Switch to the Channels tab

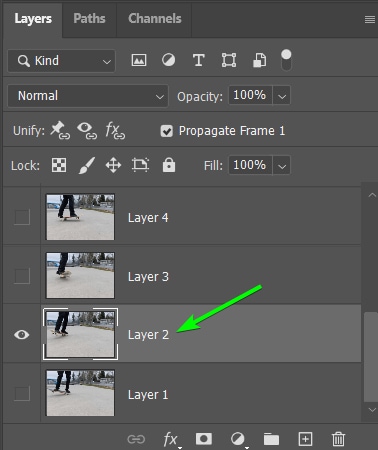click(155, 19)
